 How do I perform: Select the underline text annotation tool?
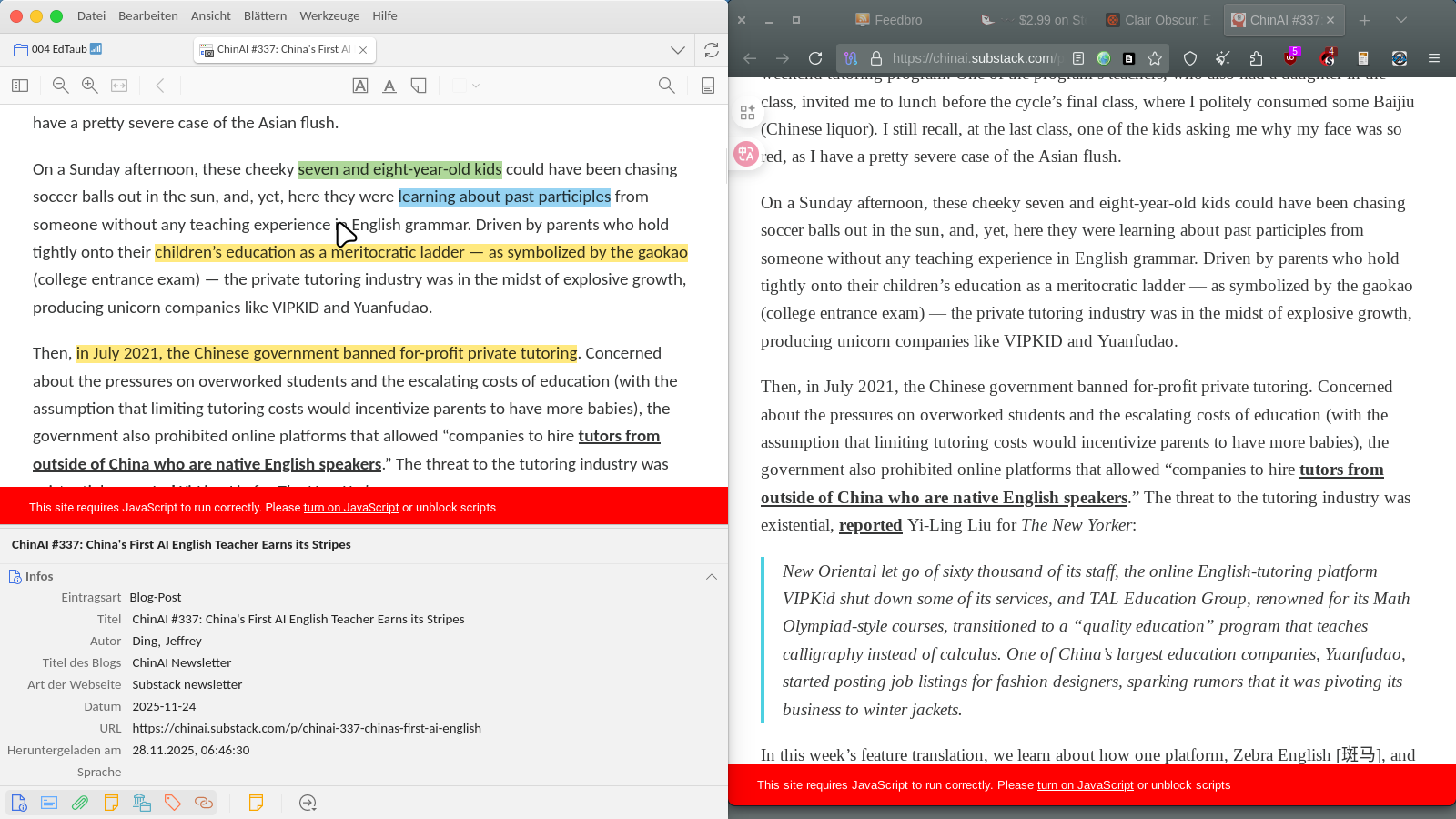pos(389,86)
